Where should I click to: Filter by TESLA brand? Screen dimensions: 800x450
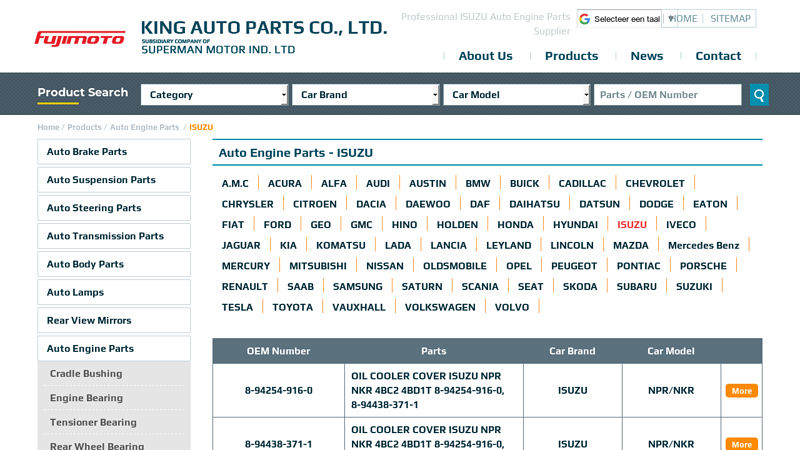click(237, 308)
